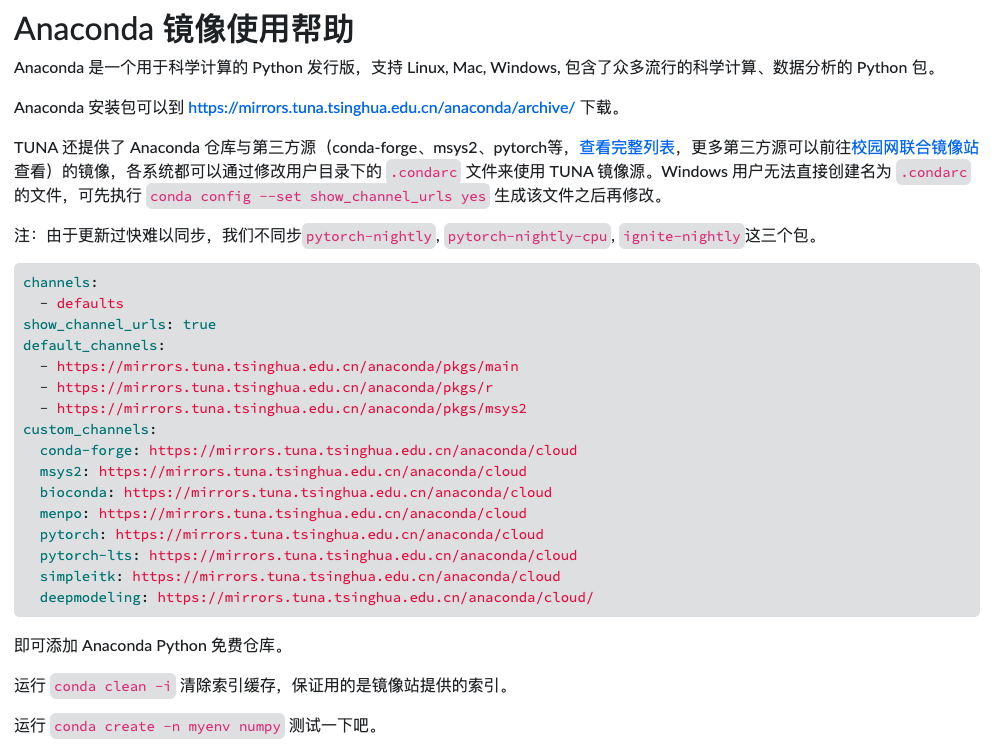
Task: Click the first '.condarc' inline code after 用户目录下的
Action: [x=424, y=172]
